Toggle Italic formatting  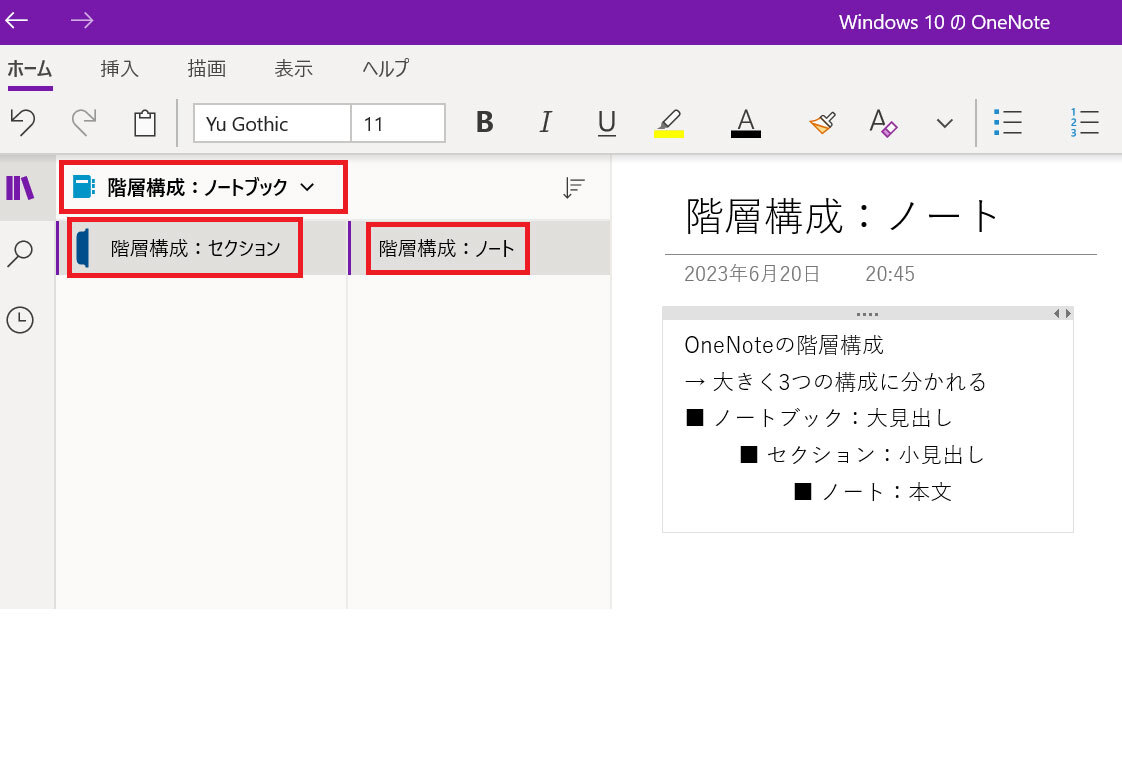point(545,123)
